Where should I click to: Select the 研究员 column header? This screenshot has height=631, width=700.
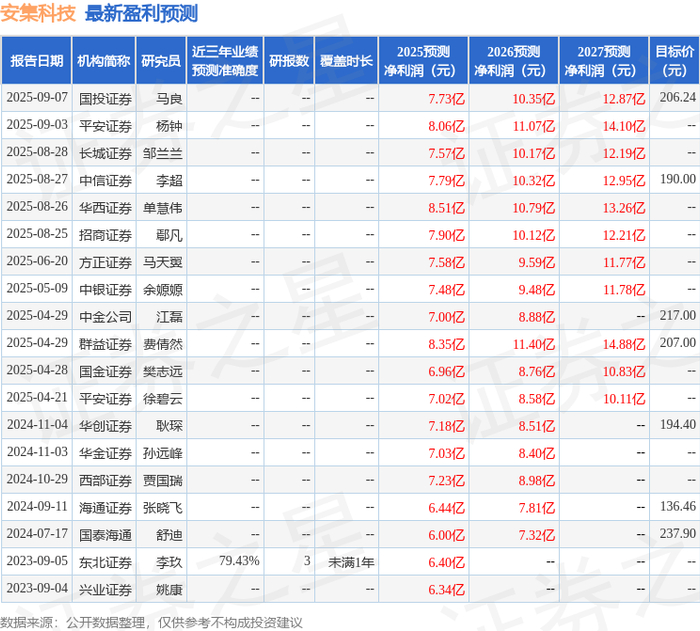tap(161, 61)
